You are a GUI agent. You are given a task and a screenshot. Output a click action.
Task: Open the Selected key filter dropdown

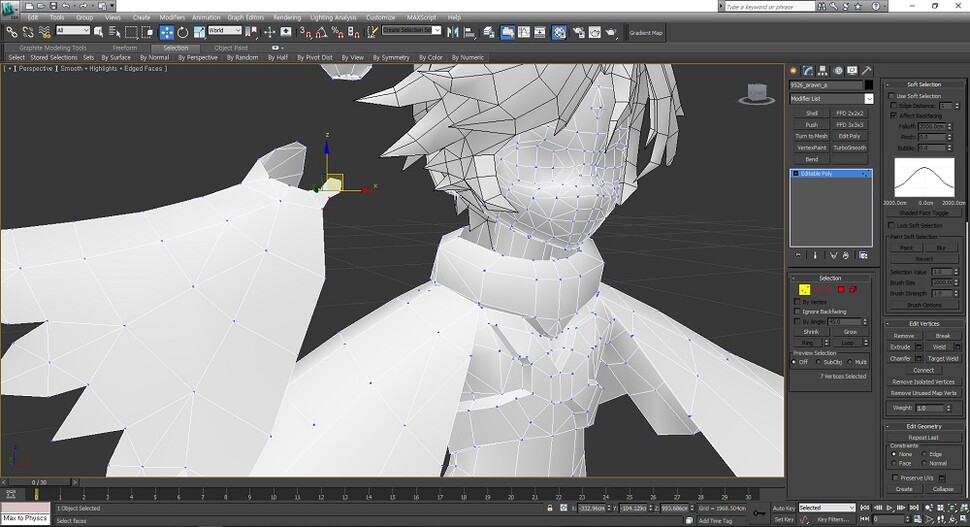[826, 508]
